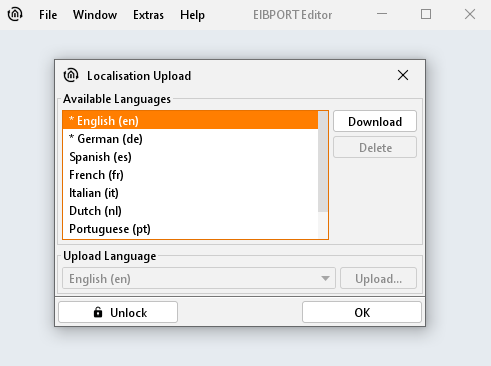Close the Localisation Upload dialog

(403, 75)
